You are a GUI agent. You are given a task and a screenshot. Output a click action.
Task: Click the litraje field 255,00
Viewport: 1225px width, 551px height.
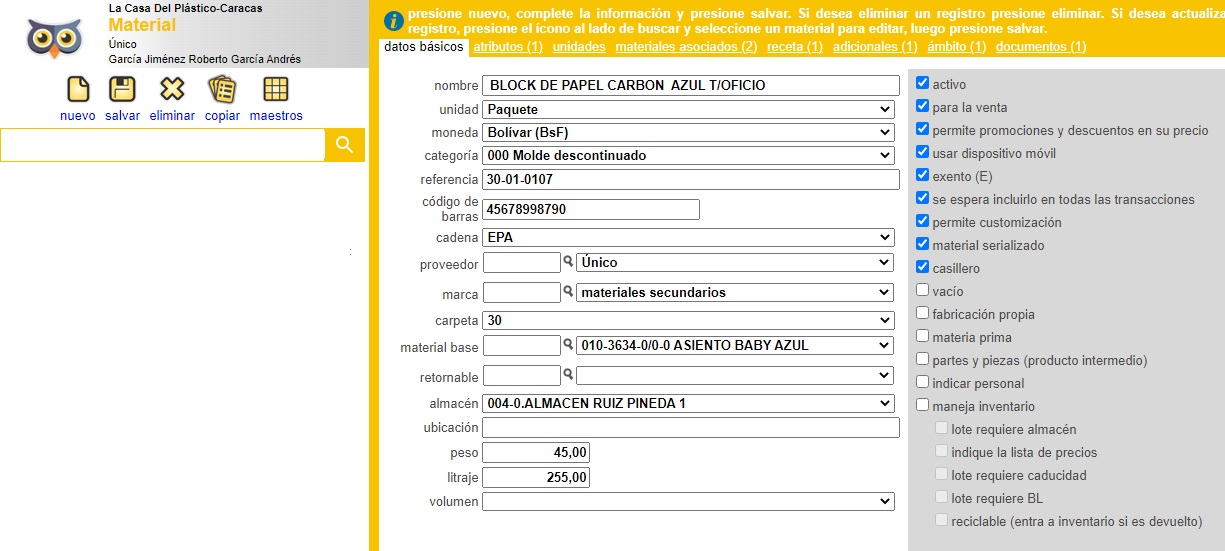tap(536, 477)
